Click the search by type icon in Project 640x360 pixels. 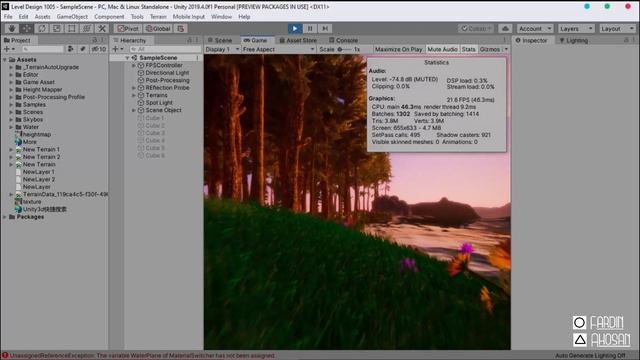point(71,49)
